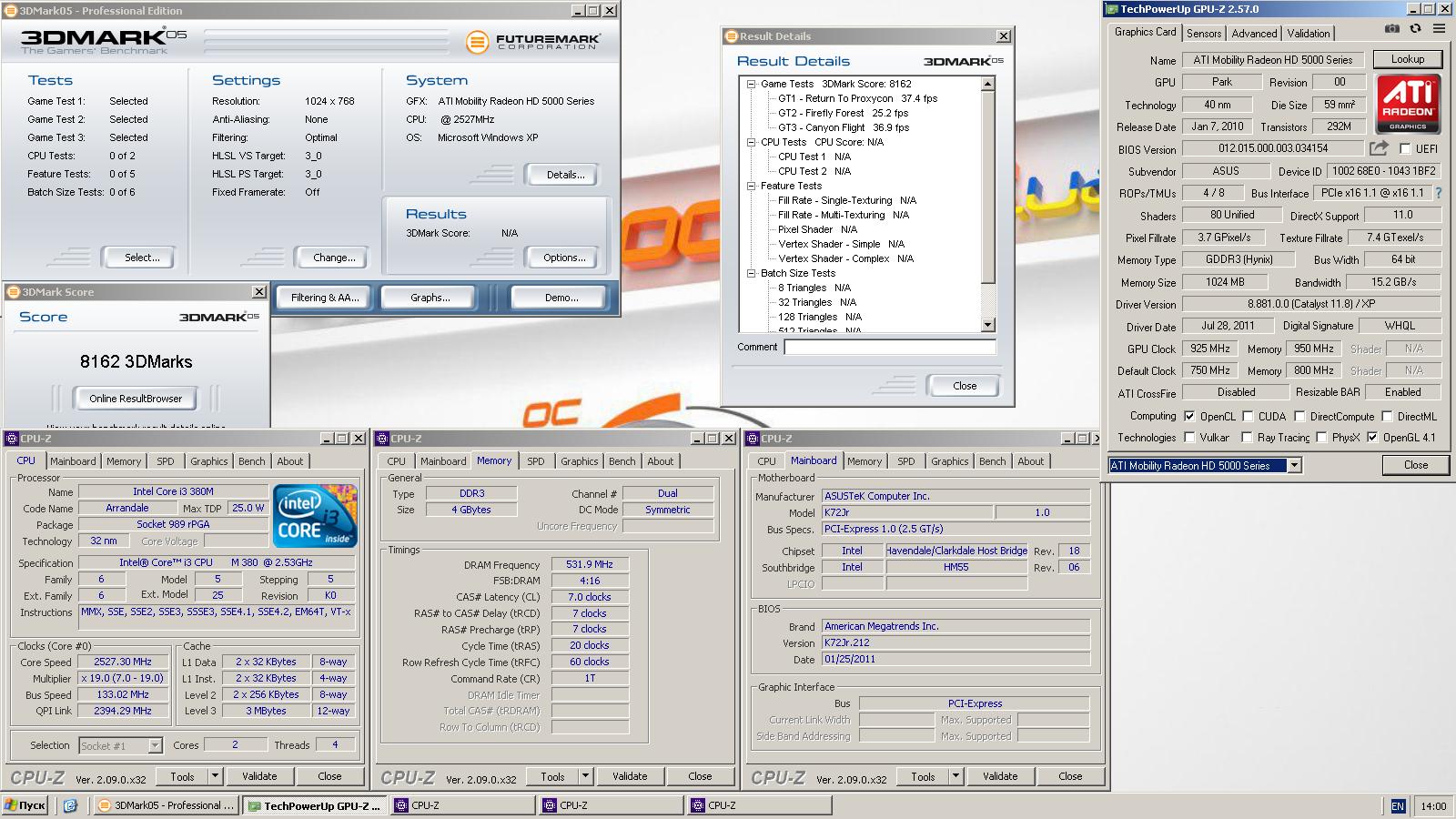Toggle the UEFI checkbox

(1405, 148)
